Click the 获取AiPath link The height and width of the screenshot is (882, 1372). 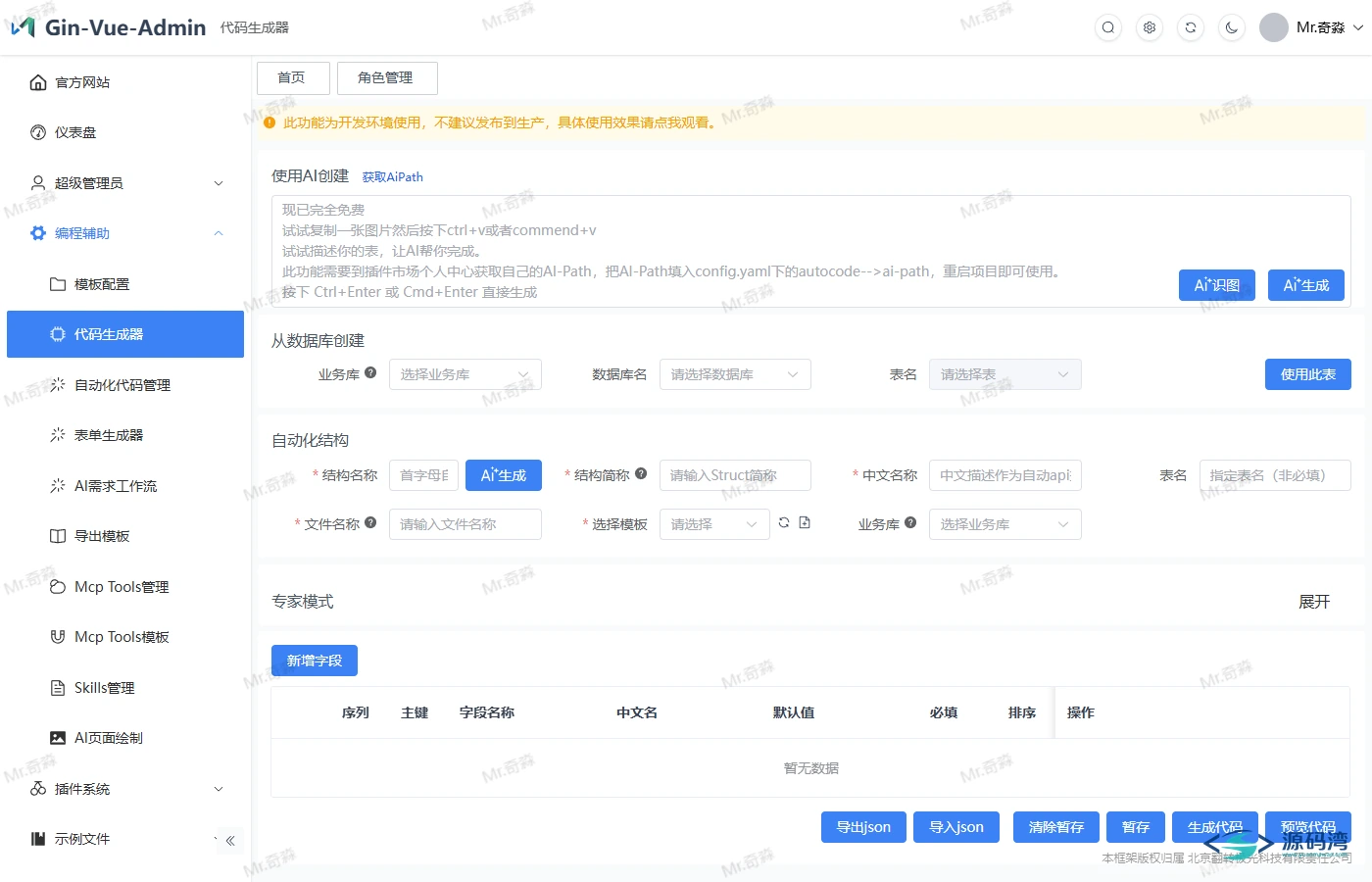(x=392, y=177)
